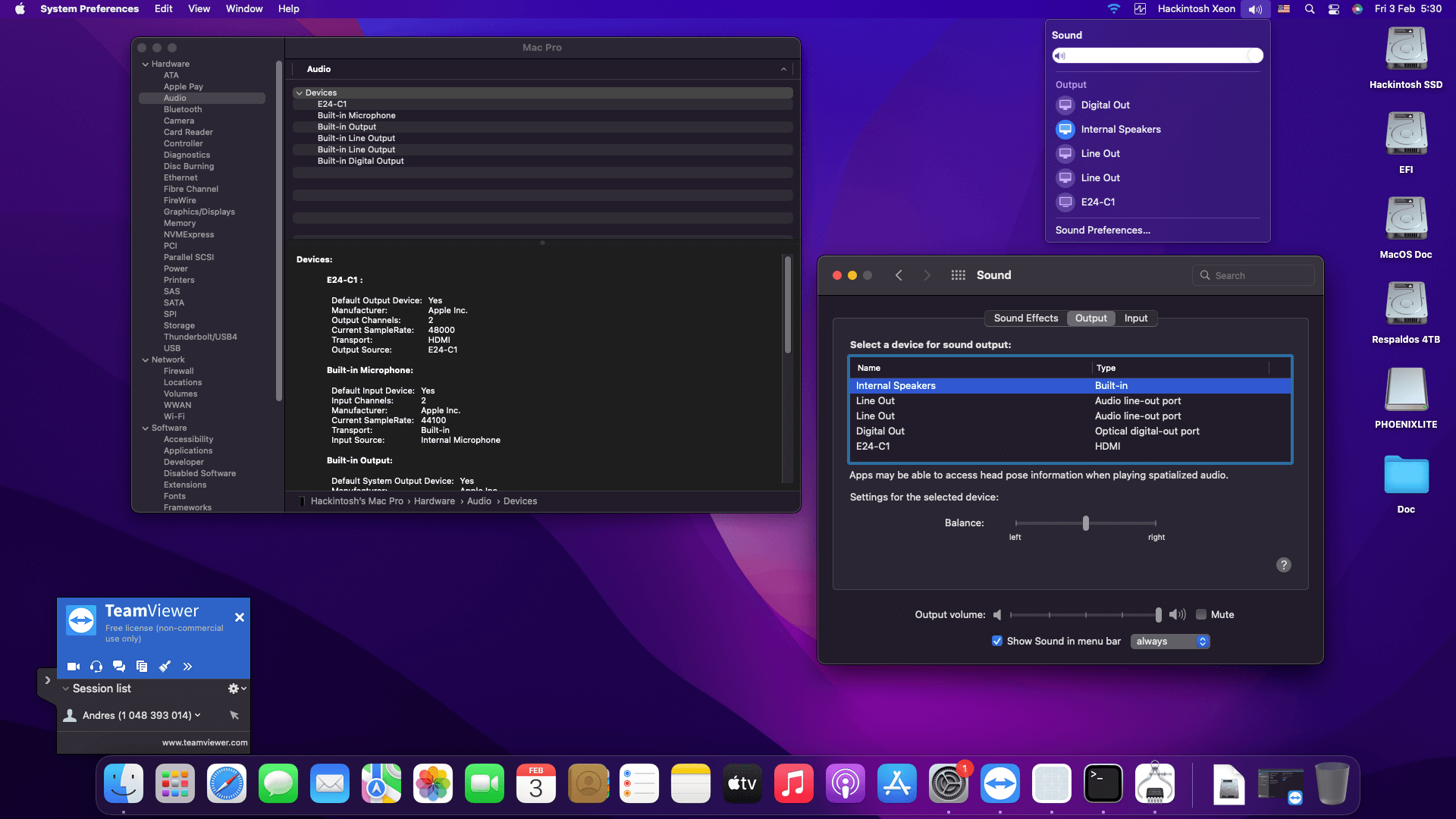Select Internal Speakers in Sound menu output
The height and width of the screenshot is (819, 1456).
(1121, 130)
